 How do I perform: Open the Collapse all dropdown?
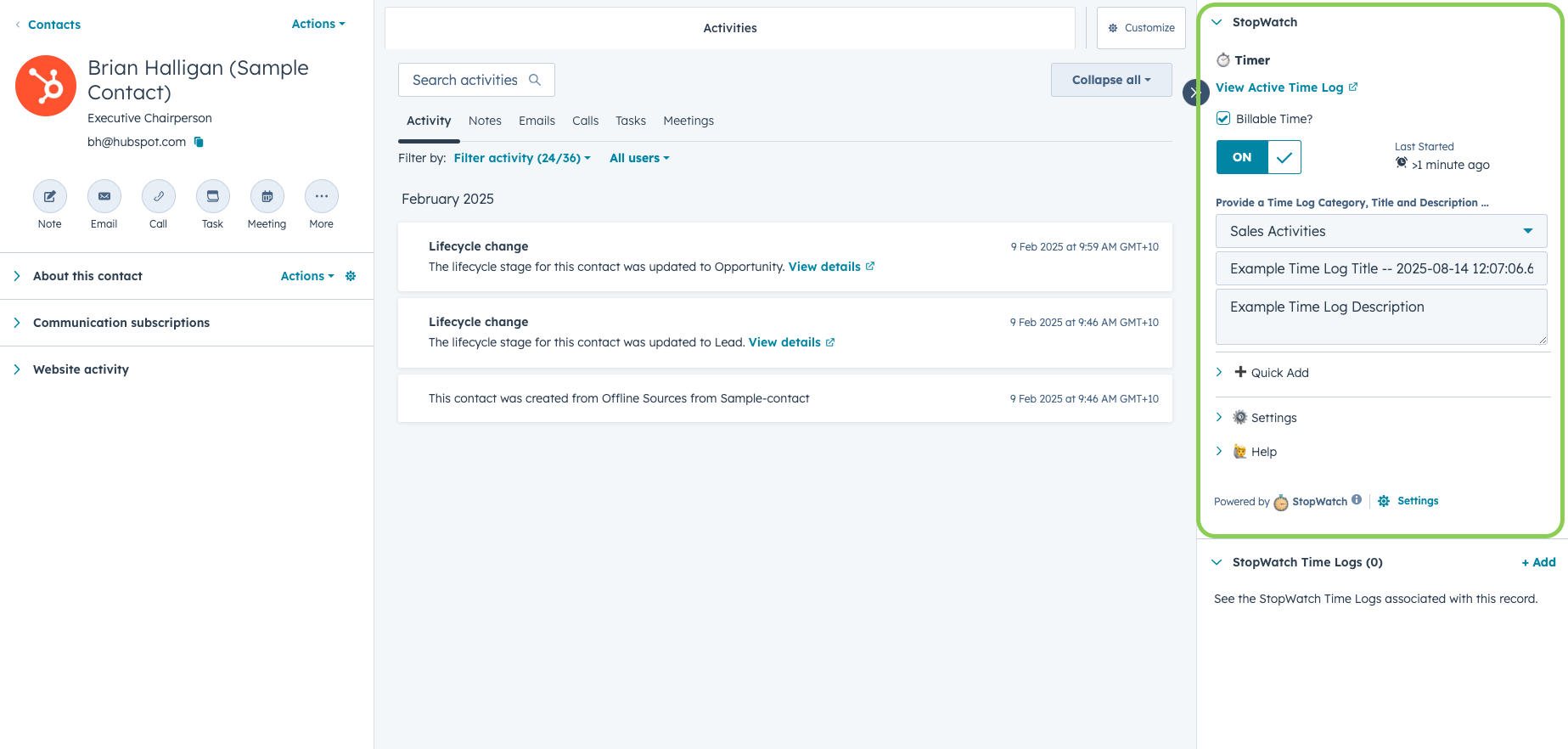tap(1111, 80)
